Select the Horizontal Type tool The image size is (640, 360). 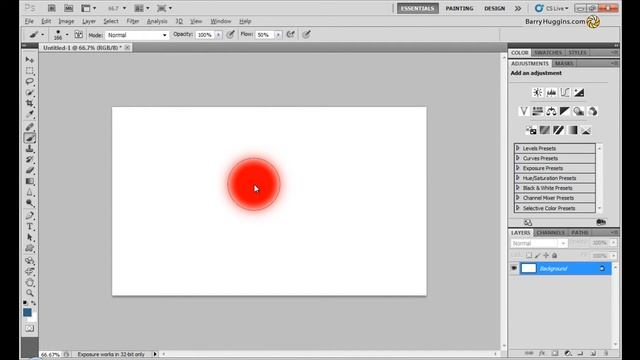point(29,227)
